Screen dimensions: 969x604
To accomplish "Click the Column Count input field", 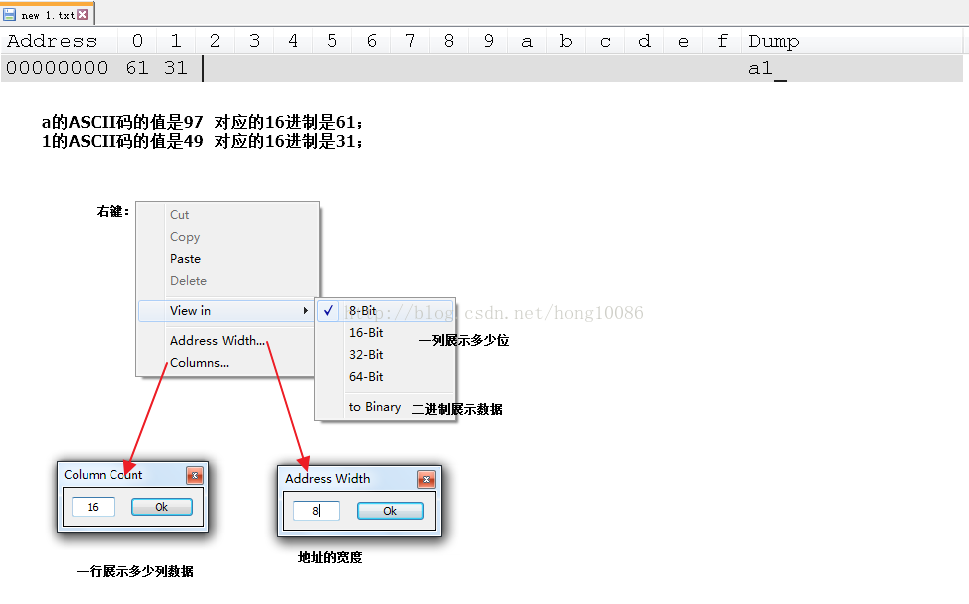I will [x=93, y=507].
